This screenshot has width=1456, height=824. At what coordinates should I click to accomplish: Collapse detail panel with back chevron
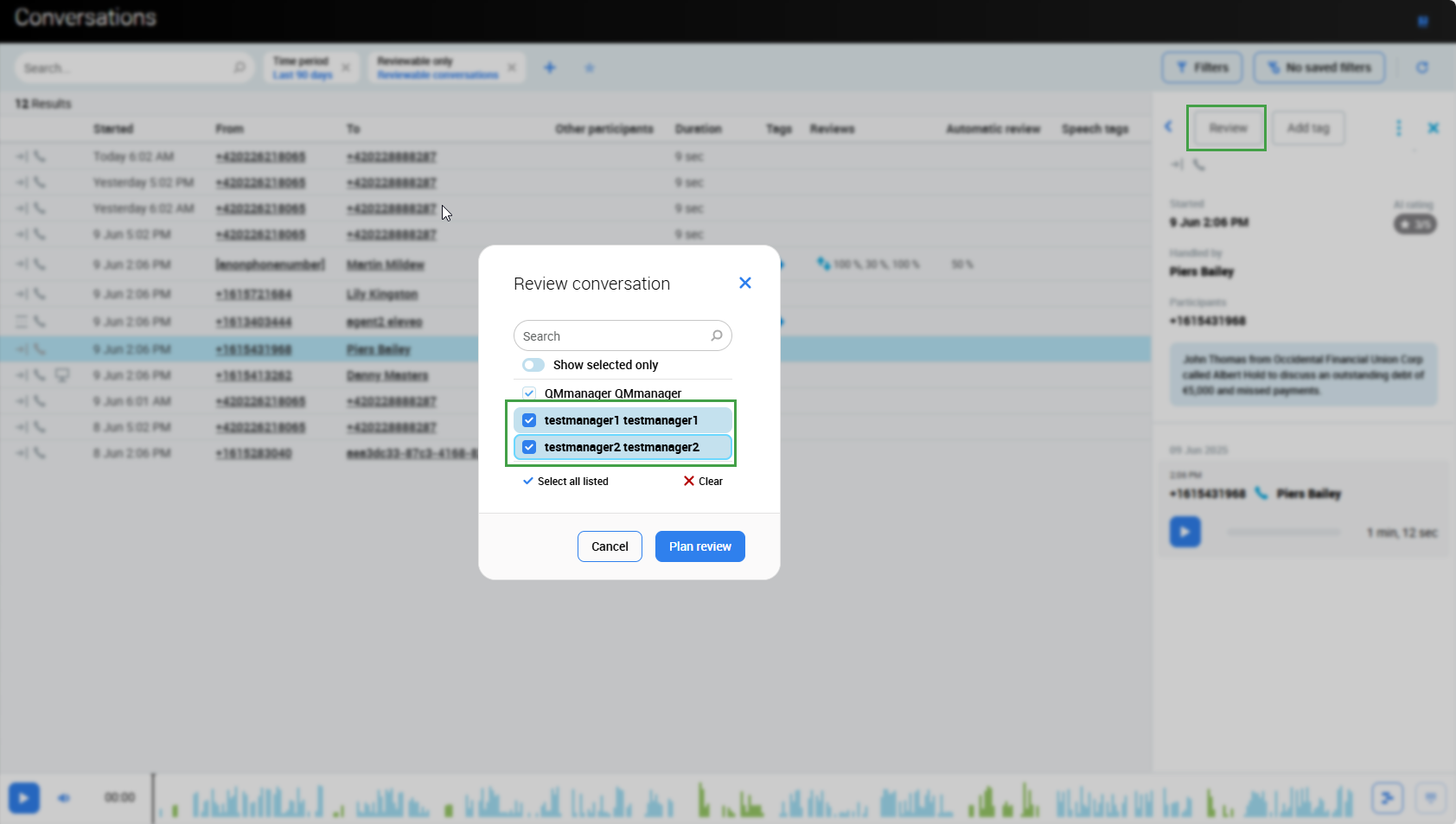tap(1168, 127)
